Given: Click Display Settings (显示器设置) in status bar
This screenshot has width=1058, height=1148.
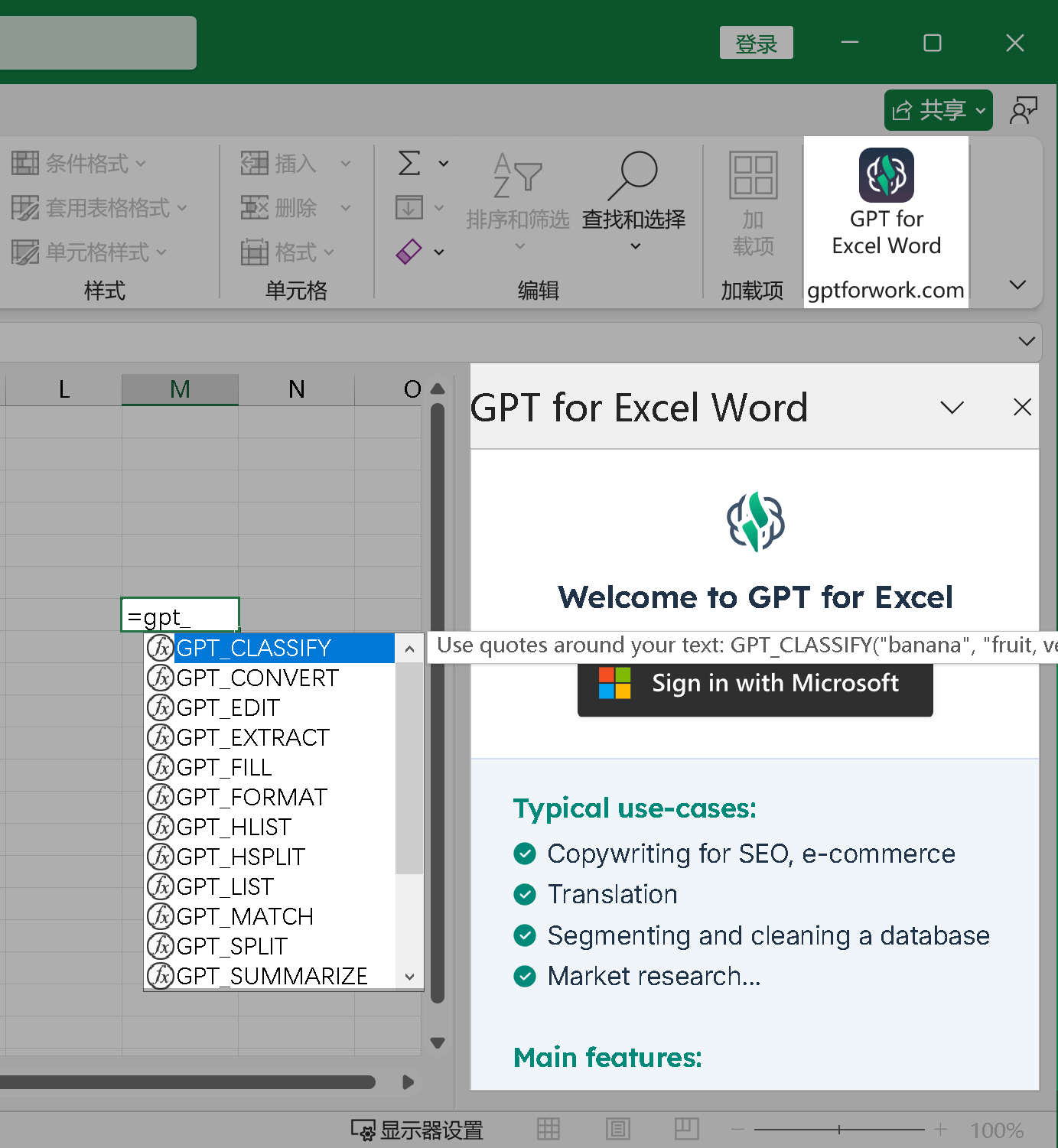Looking at the screenshot, I should point(417,1130).
